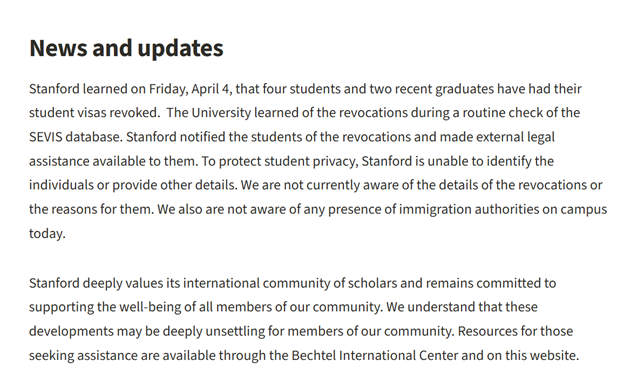Click the word "today." ending first paragraph
Screen dimensions: 624x388
(47, 234)
